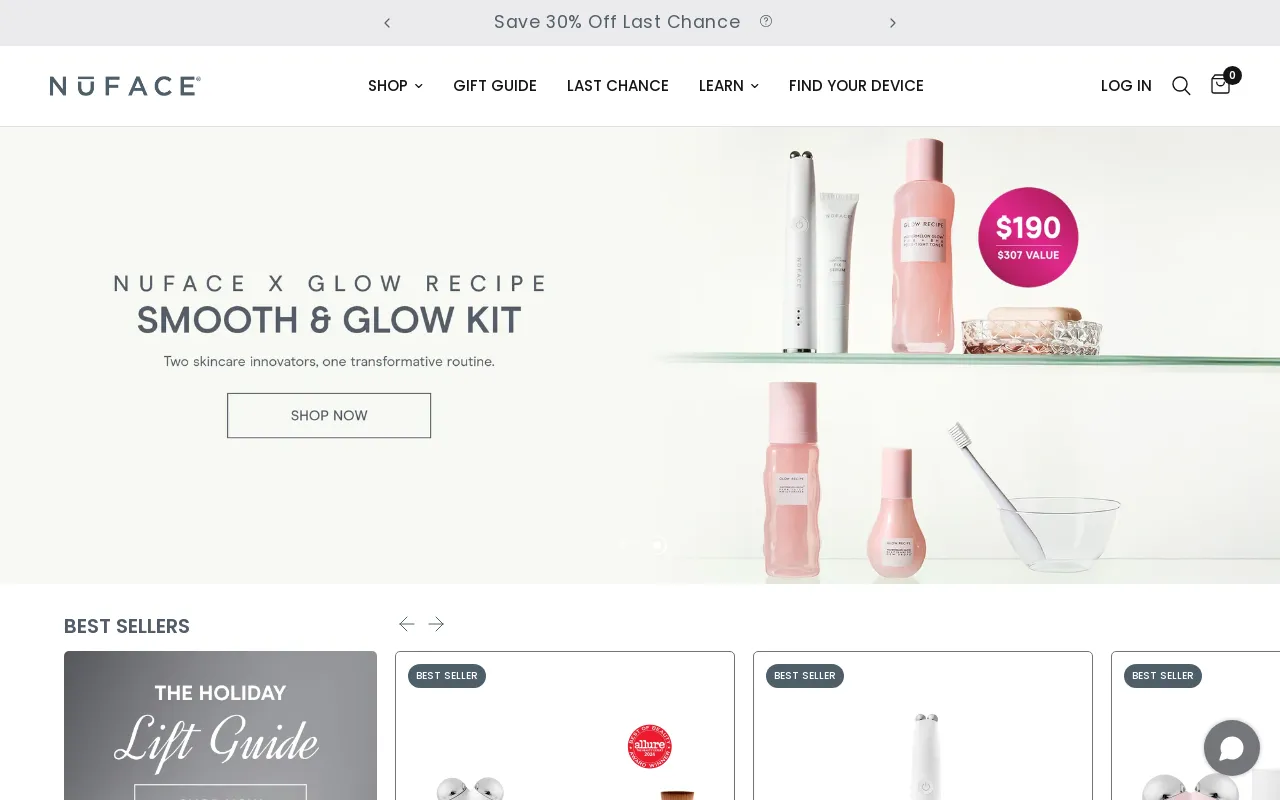
Task: Expand the LEARN dropdown menu
Action: [x=728, y=86]
